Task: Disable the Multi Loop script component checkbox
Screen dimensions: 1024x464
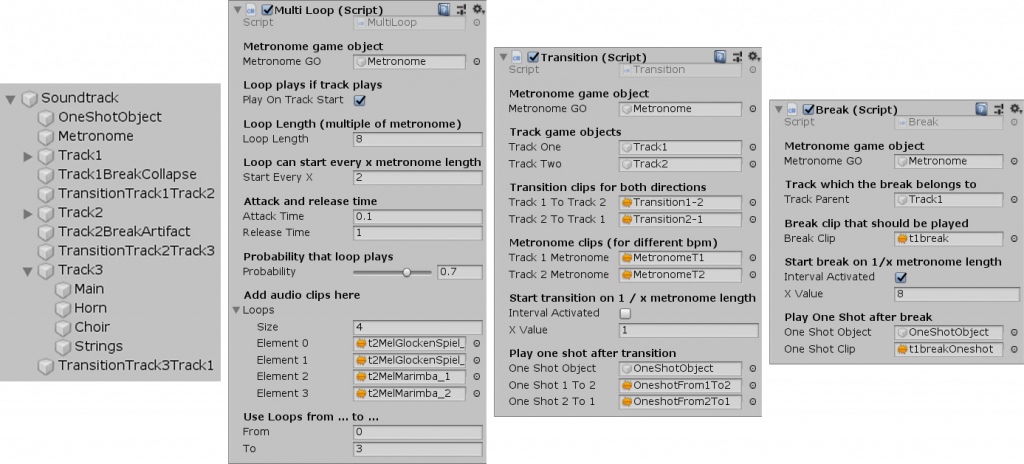Action: pyautogui.click(x=266, y=10)
